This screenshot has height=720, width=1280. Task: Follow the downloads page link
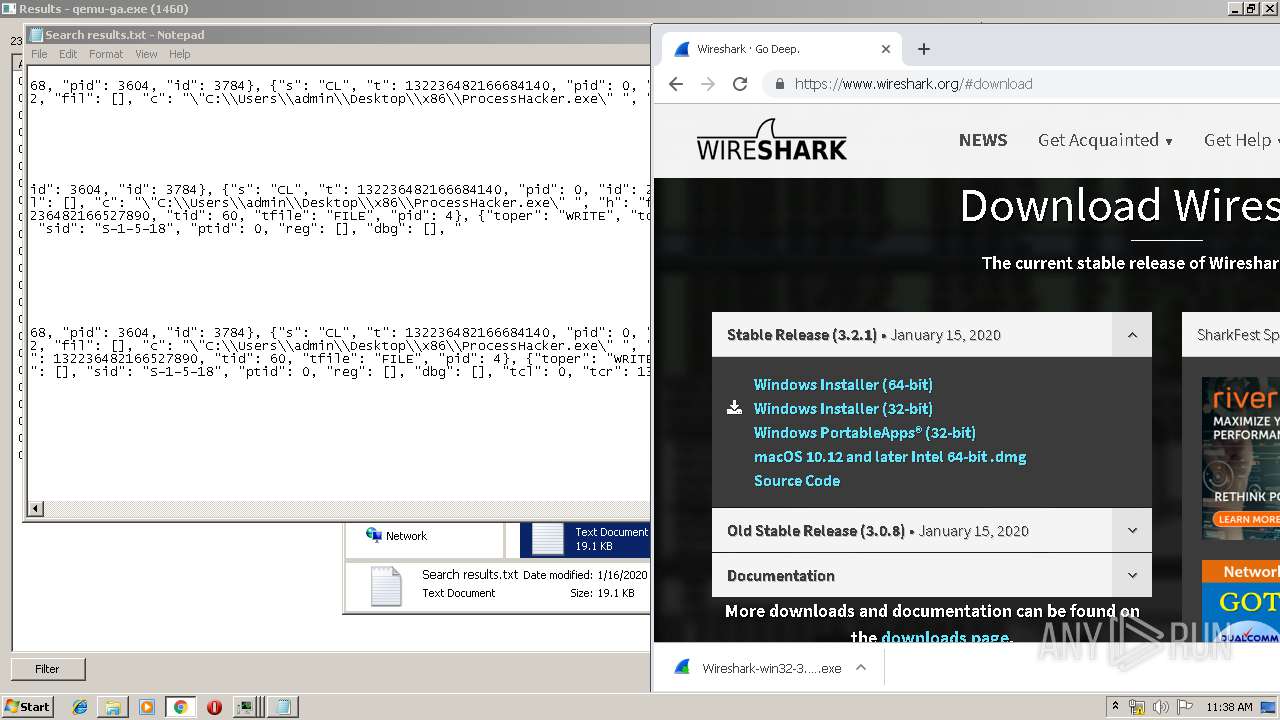(x=945, y=637)
